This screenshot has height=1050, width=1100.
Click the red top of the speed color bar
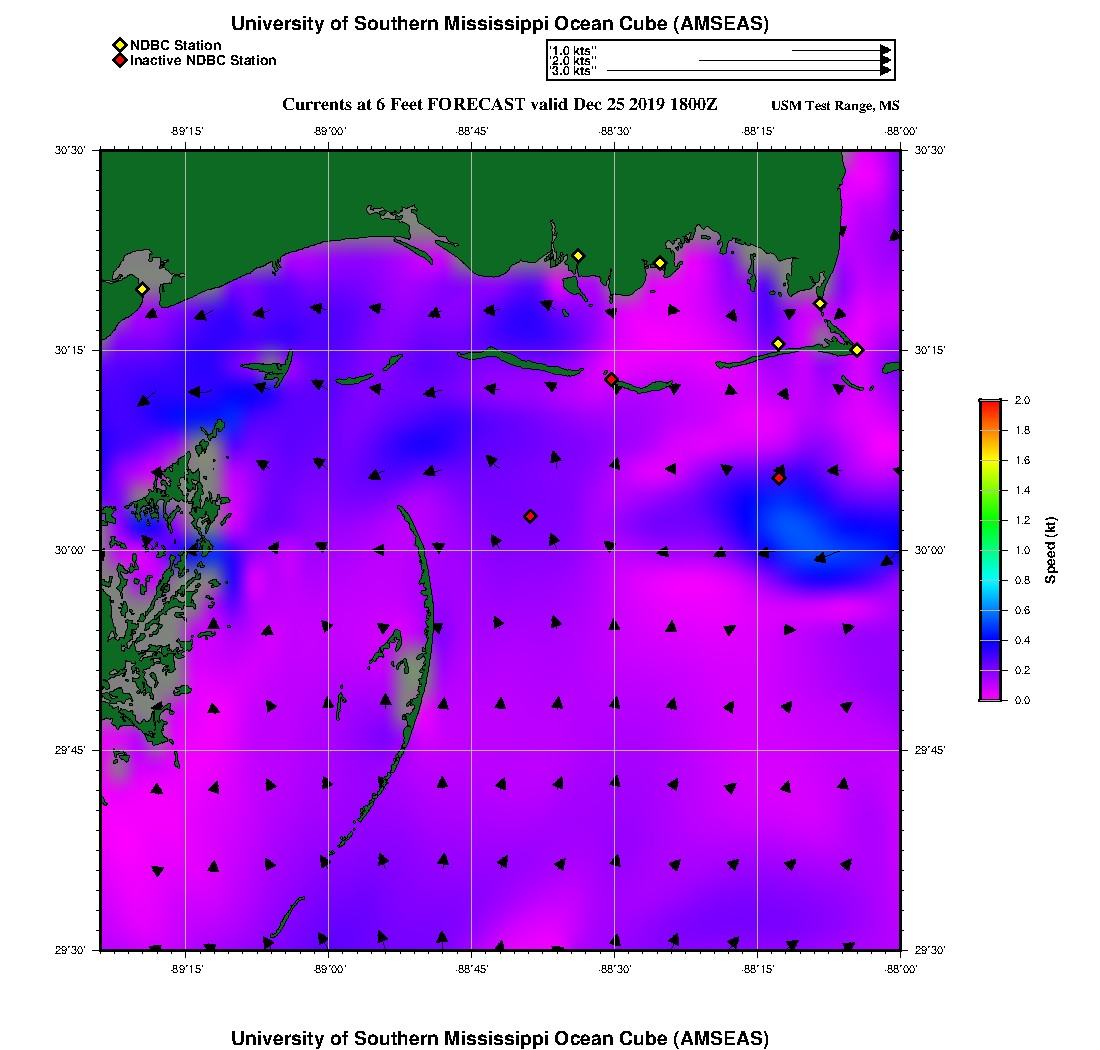[x=990, y=403]
